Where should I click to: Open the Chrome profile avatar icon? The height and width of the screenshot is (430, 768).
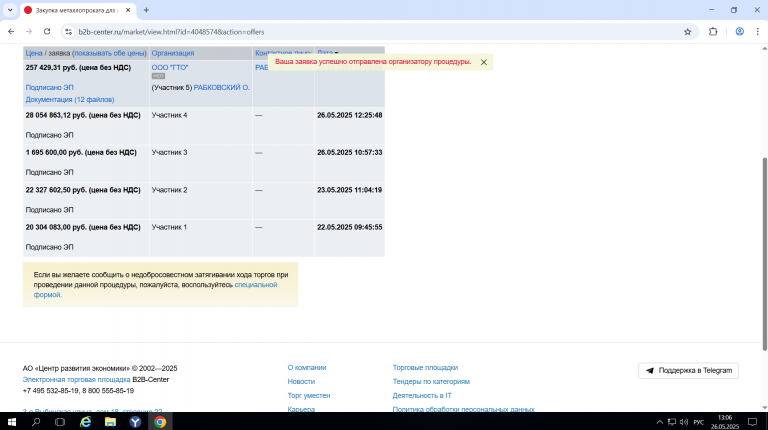[740, 32]
